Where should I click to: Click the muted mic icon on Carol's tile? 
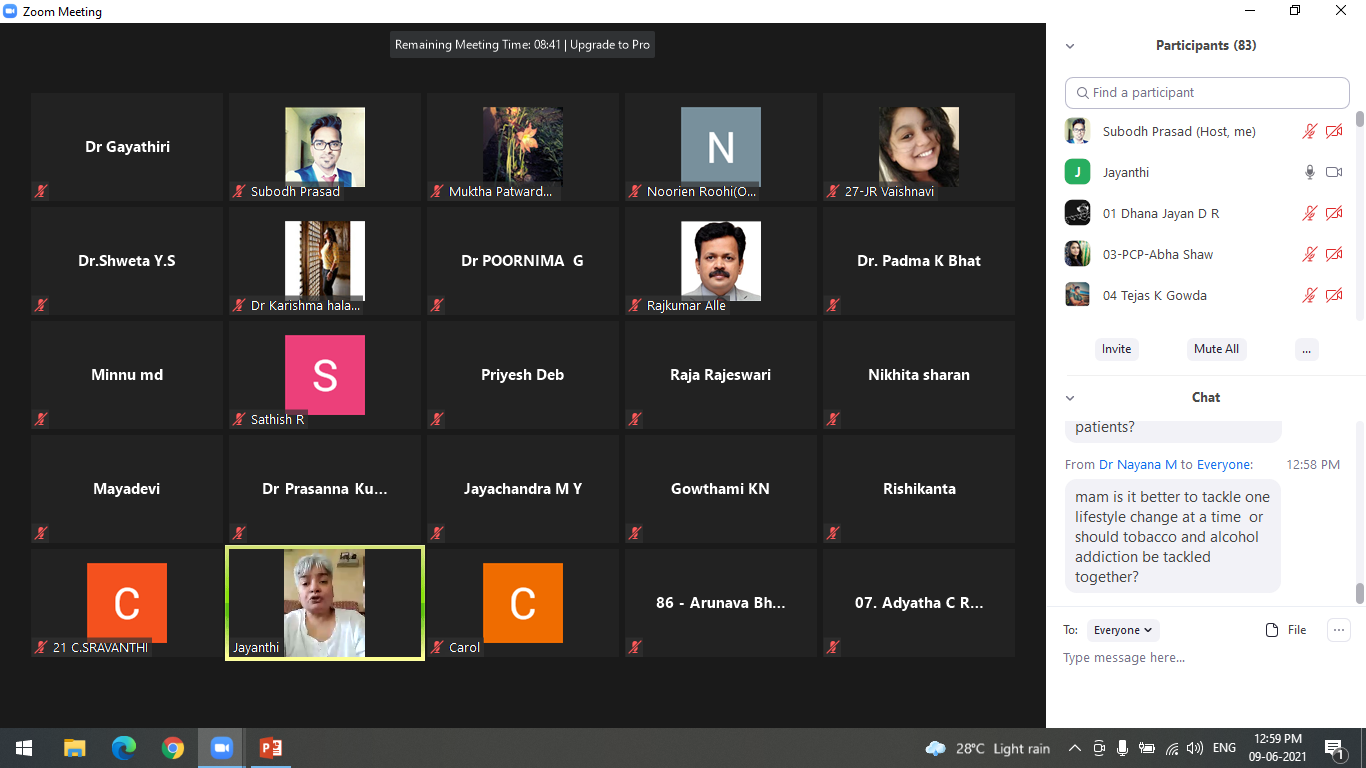click(x=437, y=647)
